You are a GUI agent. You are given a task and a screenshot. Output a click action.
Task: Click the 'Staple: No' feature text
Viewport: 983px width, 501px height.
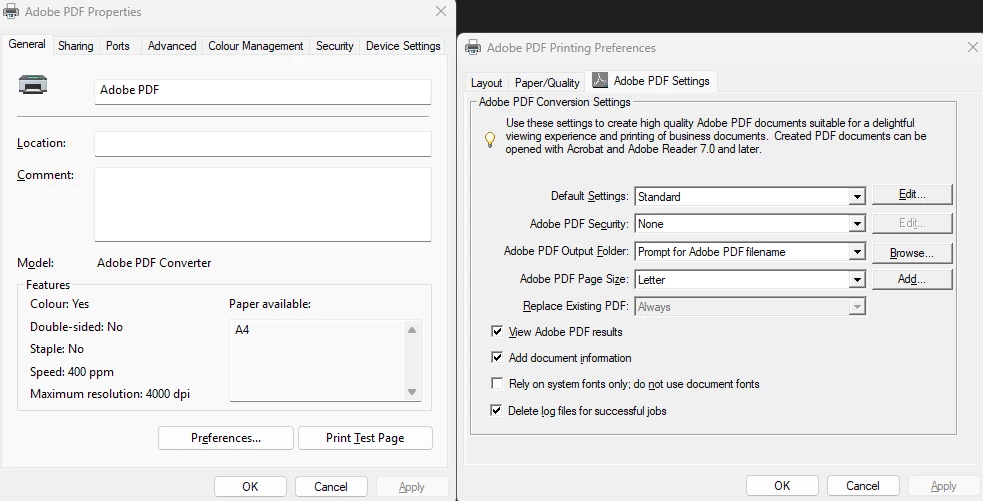tap(57, 349)
